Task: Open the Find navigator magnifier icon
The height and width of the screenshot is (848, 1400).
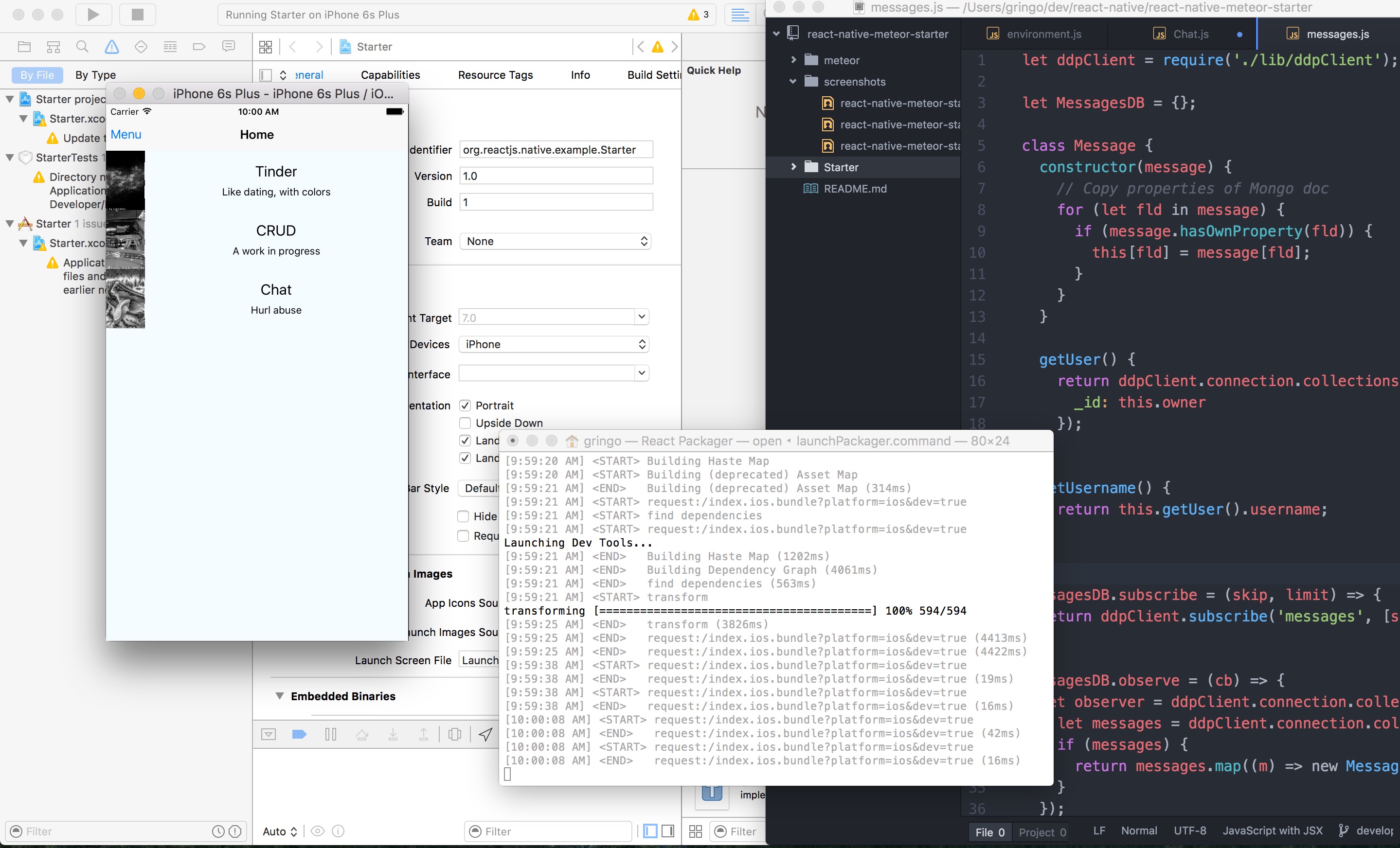Action: pyautogui.click(x=82, y=47)
